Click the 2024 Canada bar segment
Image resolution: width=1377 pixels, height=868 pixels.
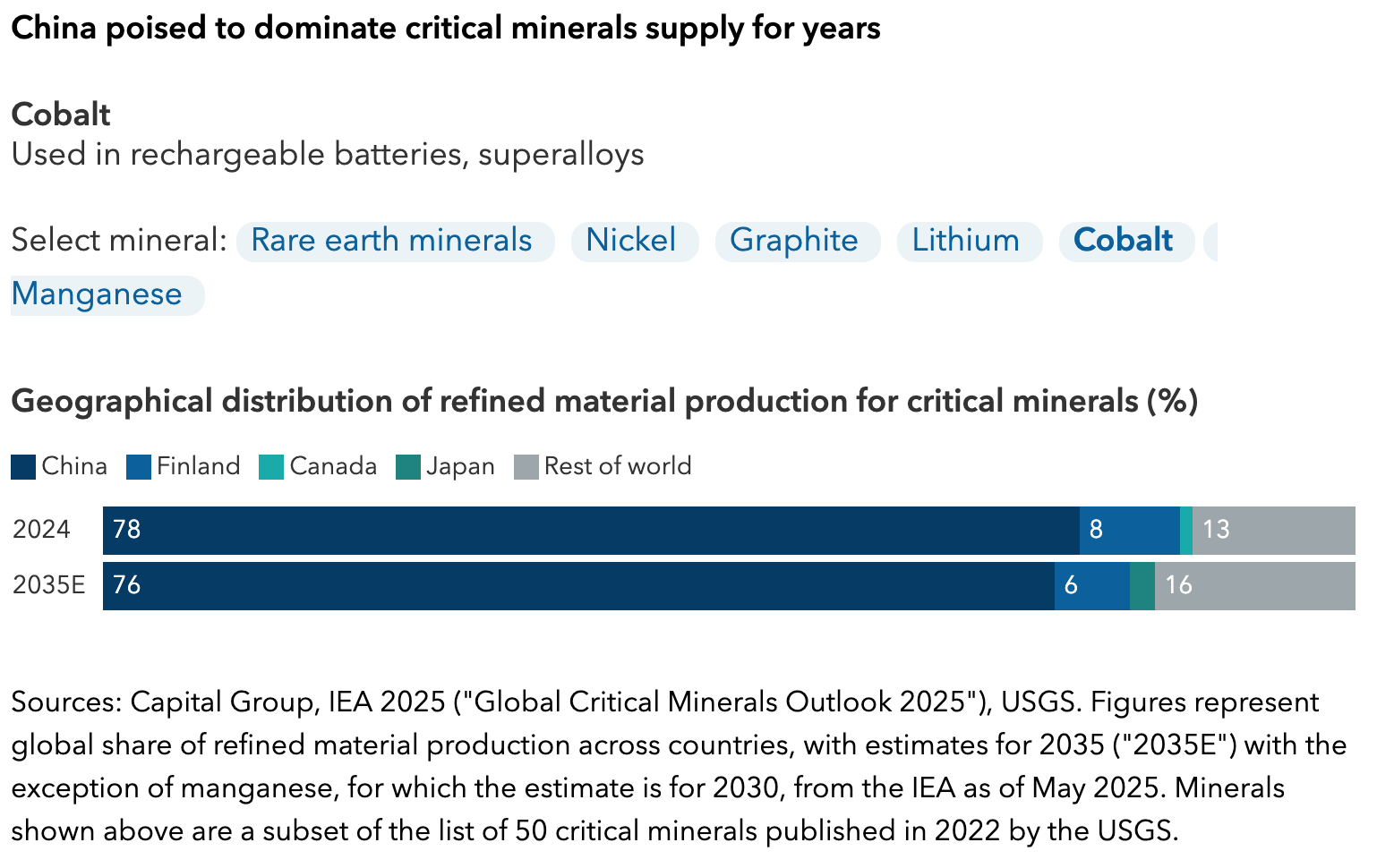click(x=1186, y=531)
